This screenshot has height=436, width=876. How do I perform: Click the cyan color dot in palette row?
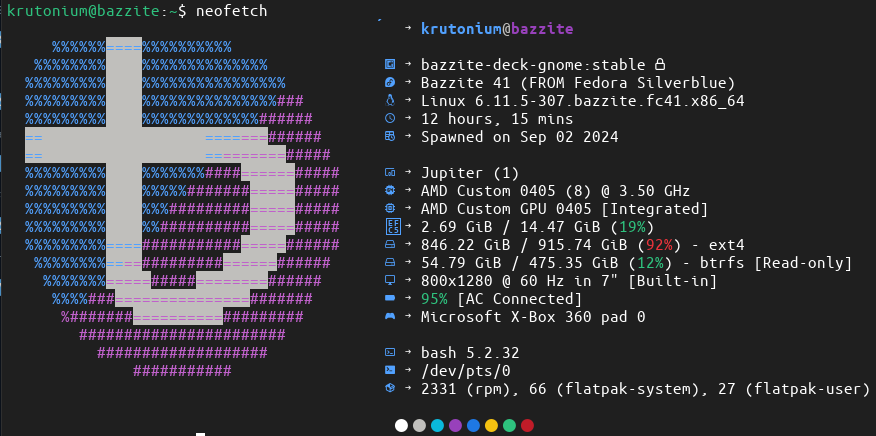pos(437,426)
